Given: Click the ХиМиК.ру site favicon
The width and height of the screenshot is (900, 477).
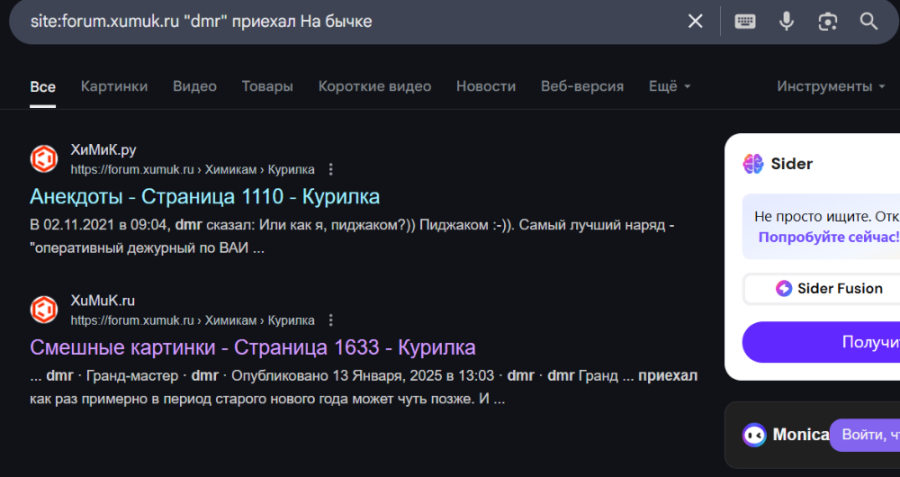Looking at the screenshot, I should coord(44,159).
